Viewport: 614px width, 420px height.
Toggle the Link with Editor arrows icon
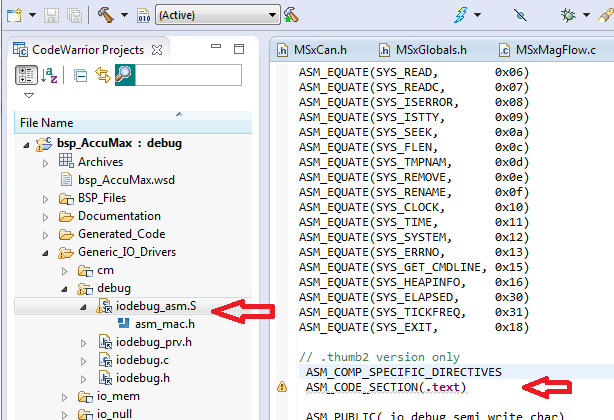pos(103,75)
